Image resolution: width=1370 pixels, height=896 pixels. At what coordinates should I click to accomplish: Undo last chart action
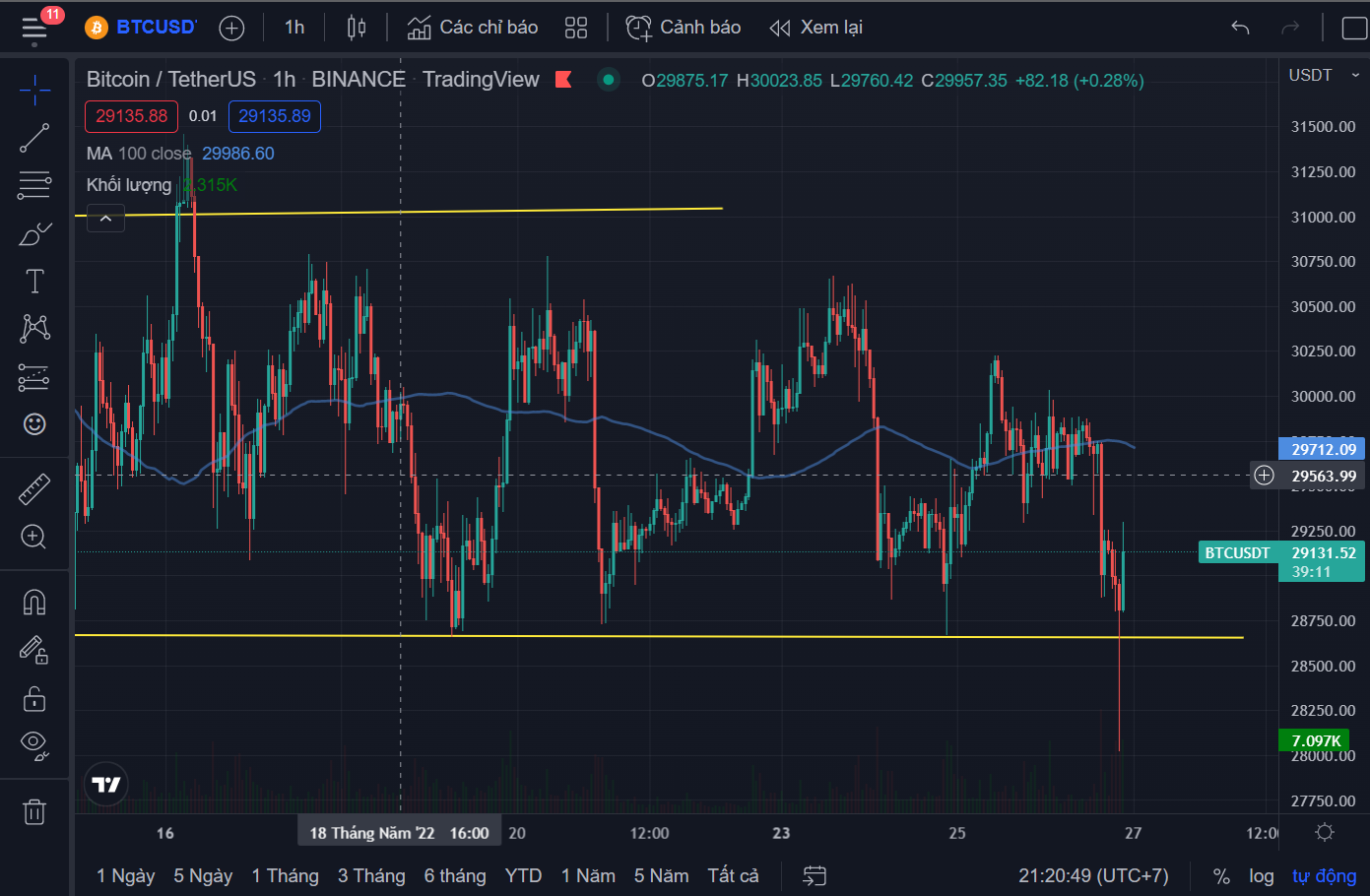[x=1240, y=28]
